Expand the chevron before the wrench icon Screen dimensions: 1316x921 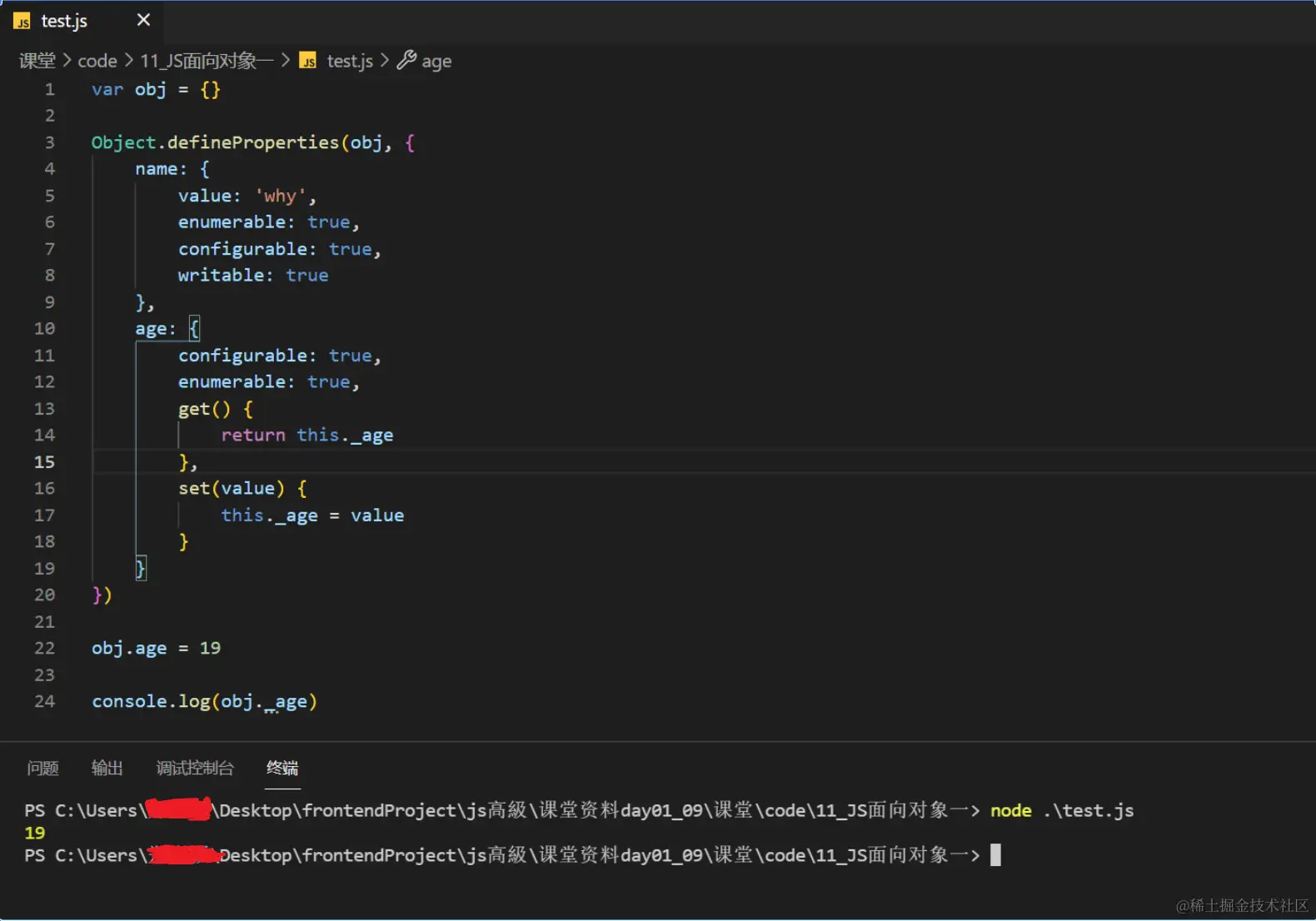click(x=384, y=61)
